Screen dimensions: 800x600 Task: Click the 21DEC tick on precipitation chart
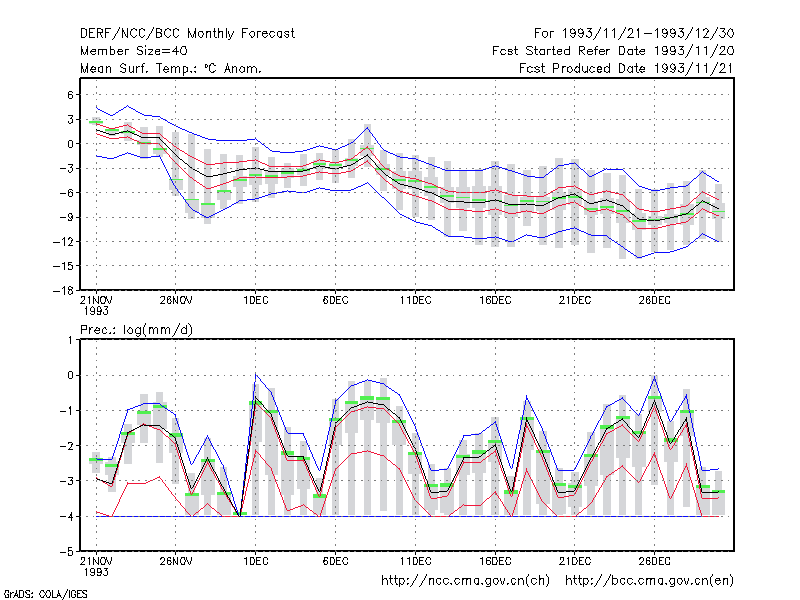[x=575, y=561]
